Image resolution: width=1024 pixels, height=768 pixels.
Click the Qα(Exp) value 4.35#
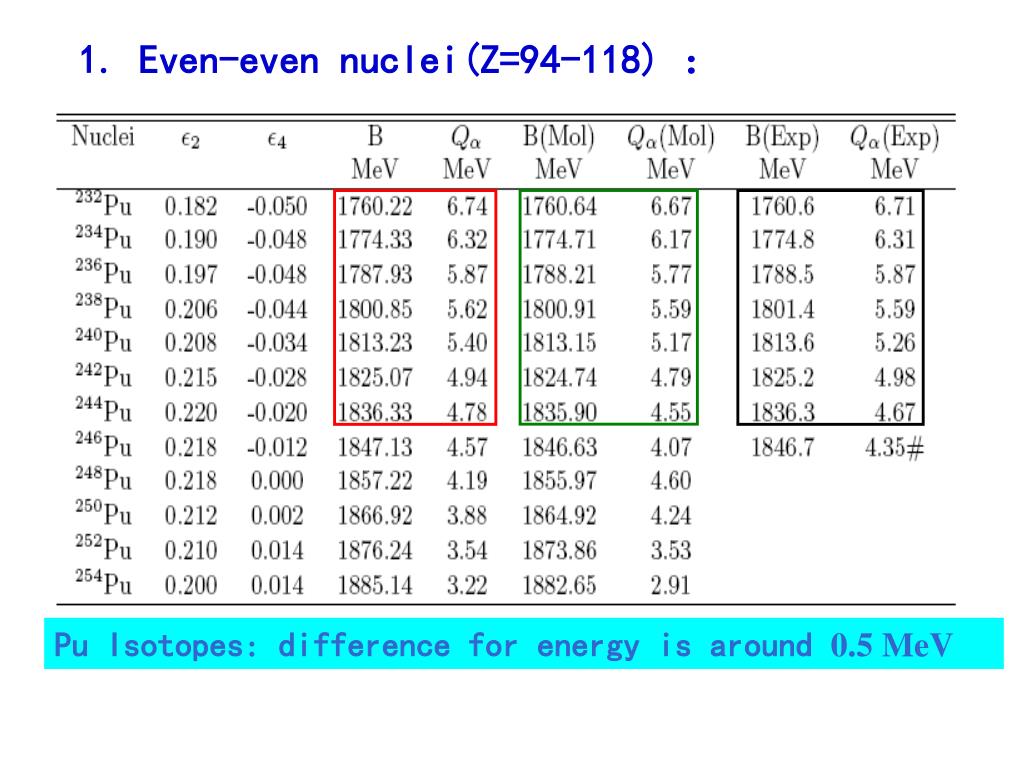coord(895,448)
